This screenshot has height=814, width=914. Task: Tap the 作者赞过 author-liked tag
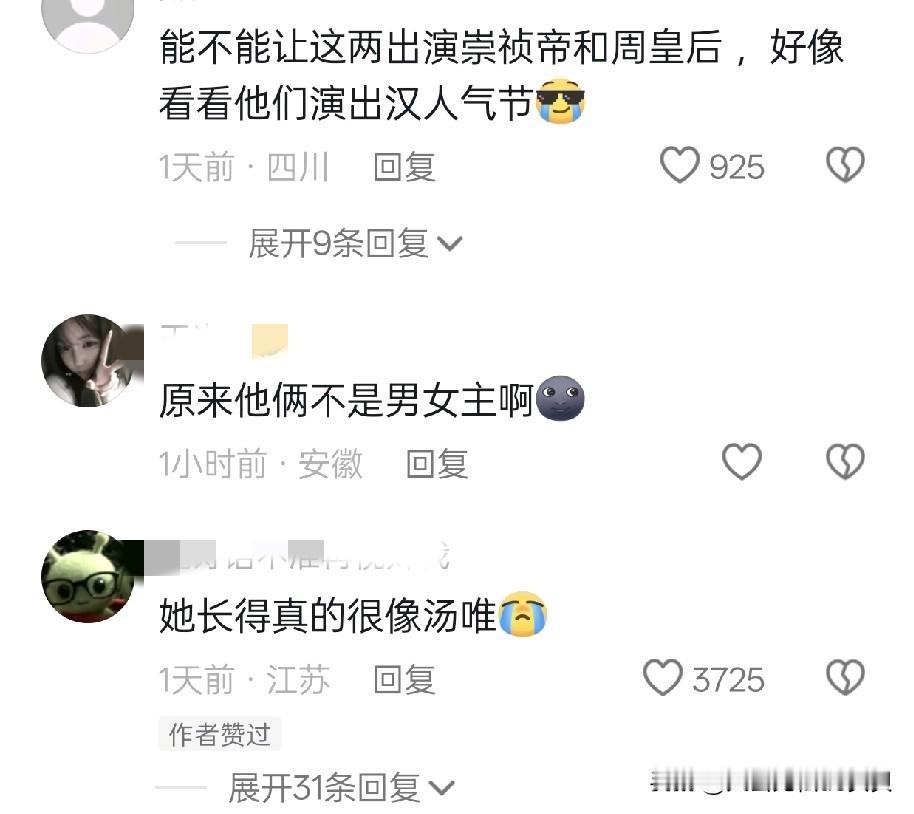(x=220, y=734)
